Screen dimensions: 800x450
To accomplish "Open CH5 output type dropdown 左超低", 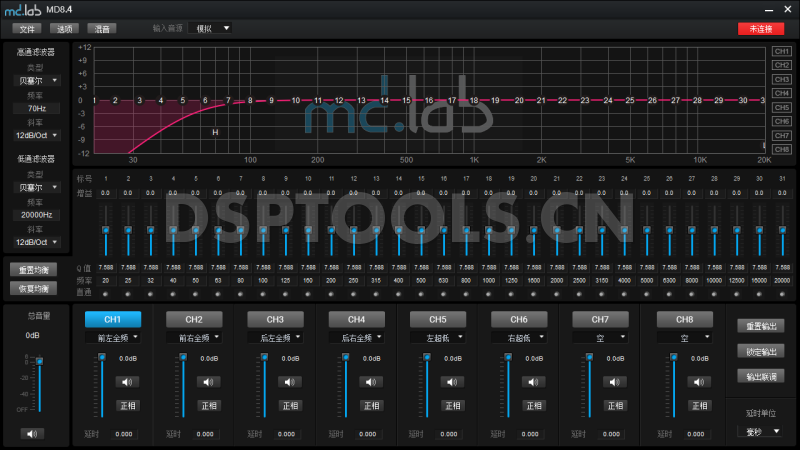I will (438, 338).
